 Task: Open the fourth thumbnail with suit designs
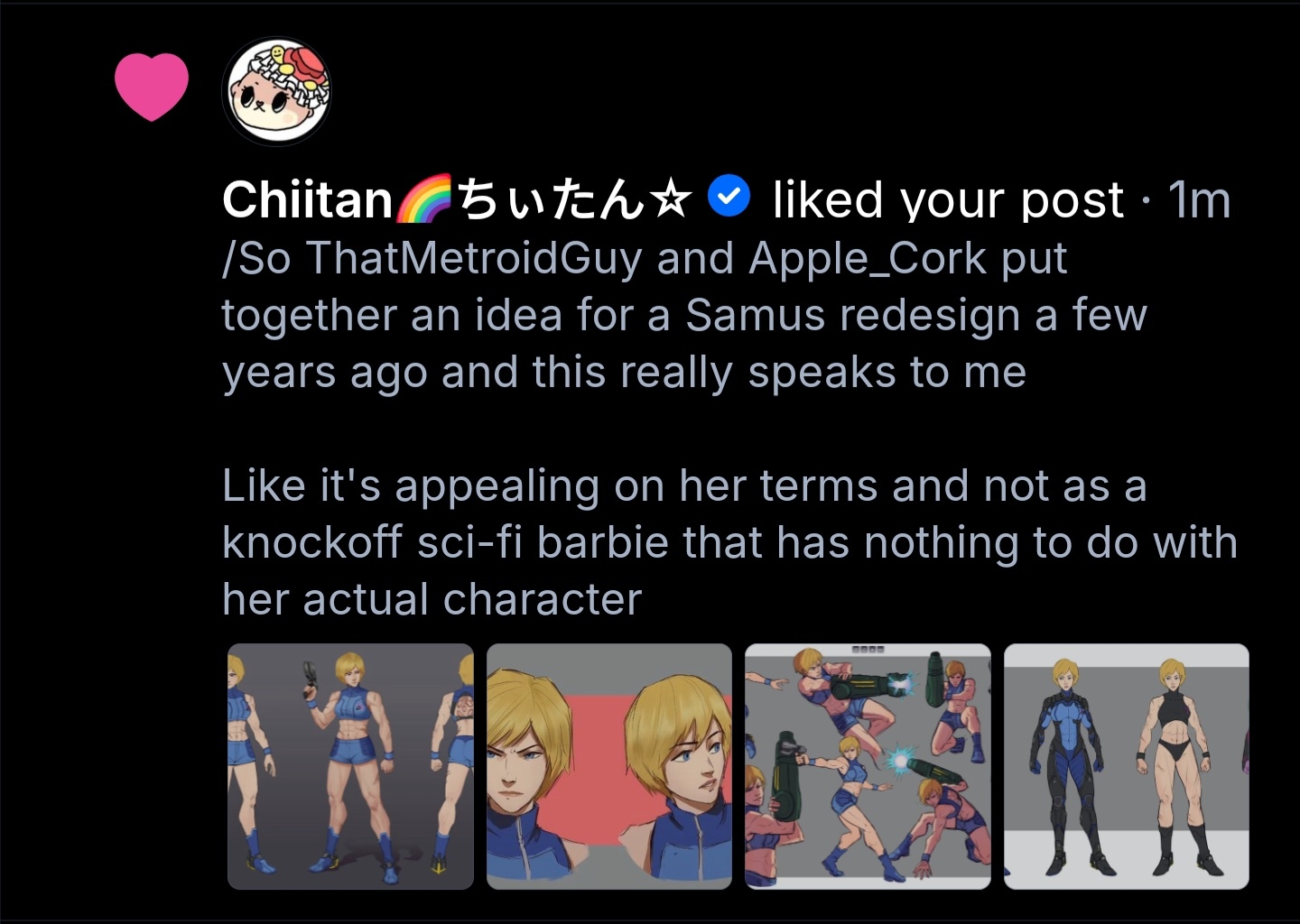point(1127,766)
